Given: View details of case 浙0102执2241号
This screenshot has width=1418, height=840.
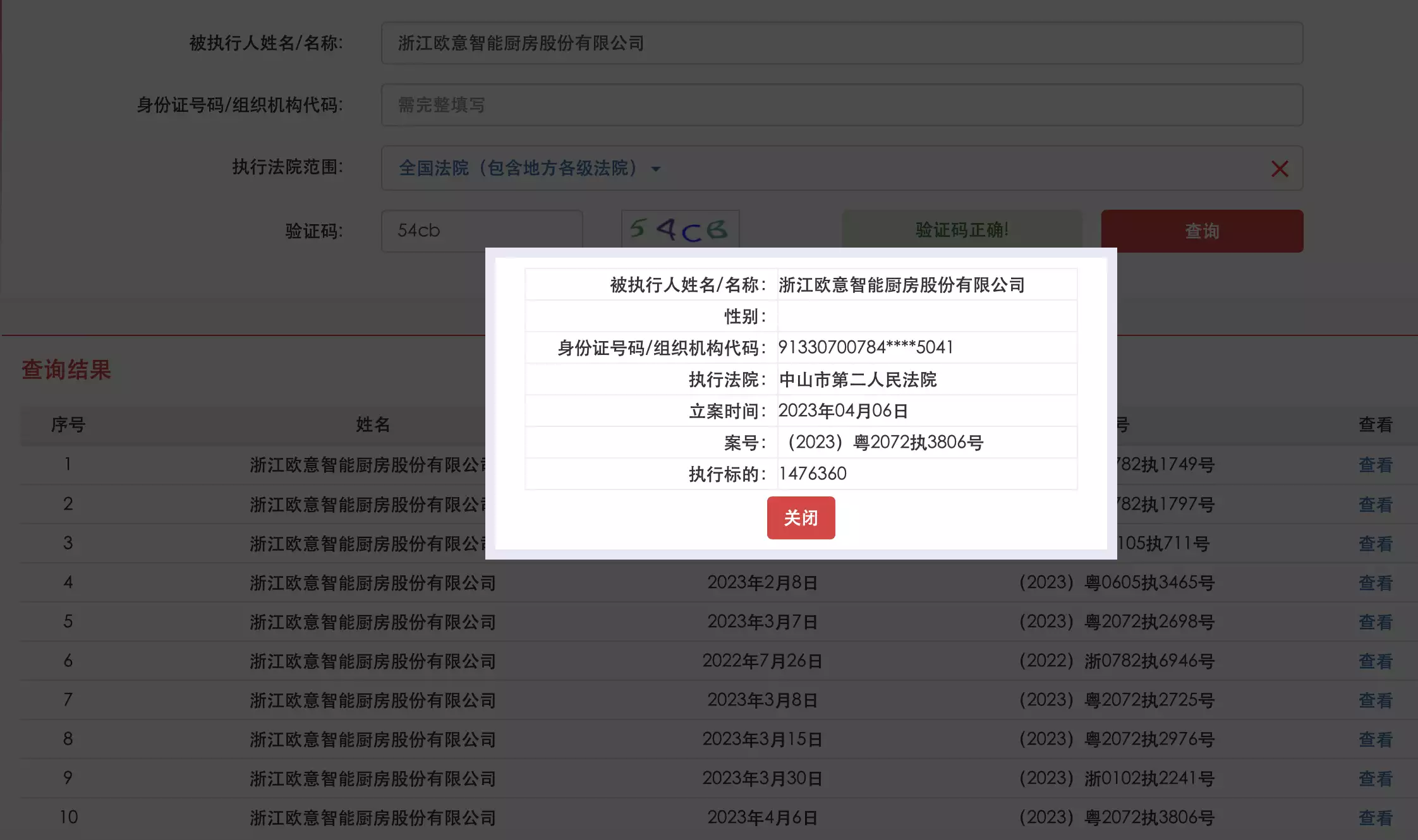Looking at the screenshot, I should tap(1375, 778).
